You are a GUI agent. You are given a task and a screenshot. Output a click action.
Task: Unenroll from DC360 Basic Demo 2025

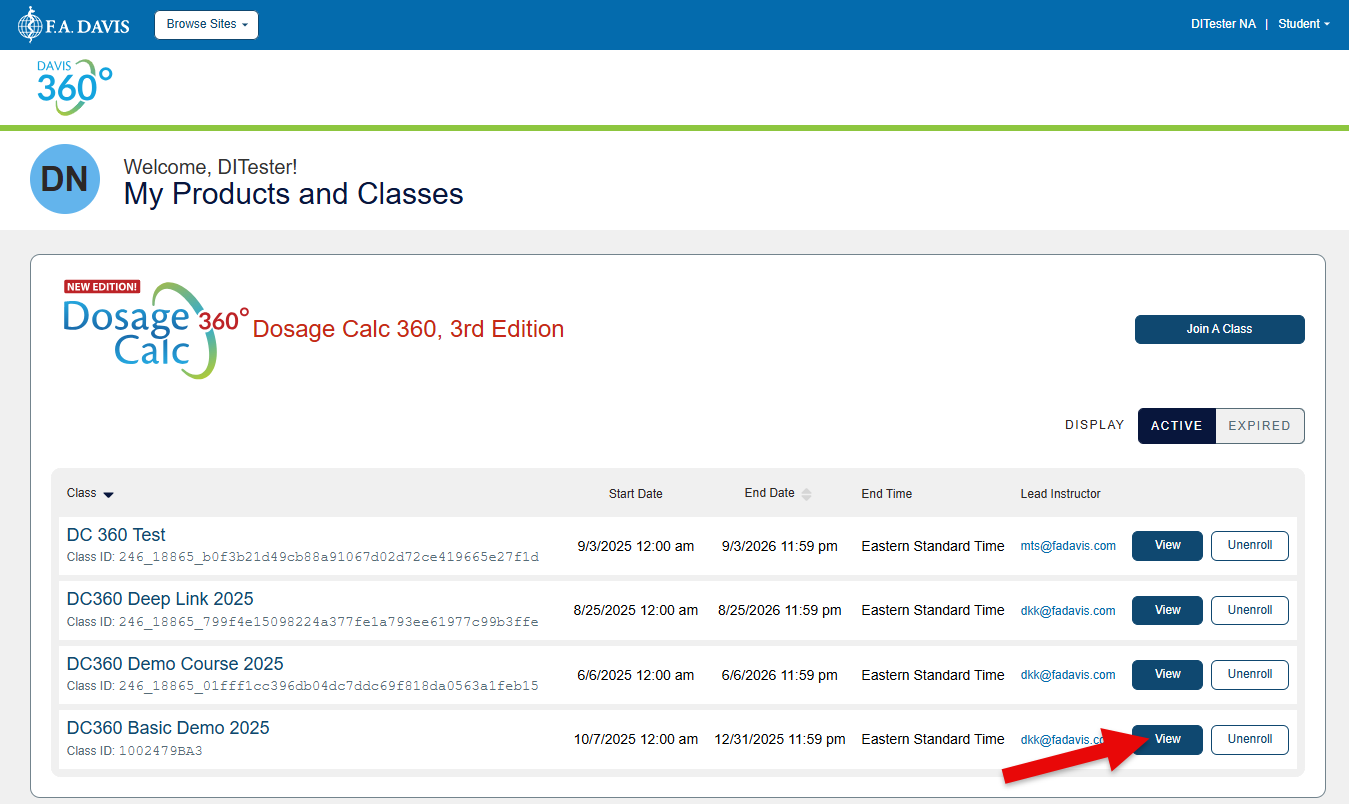[1249, 740]
